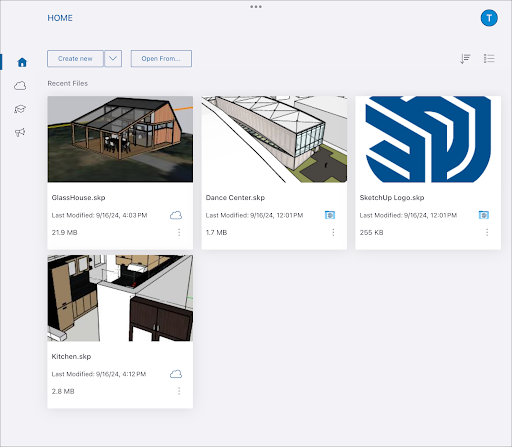Click the GlassHouse.skp file name
This screenshot has width=512, height=447.
78,198
